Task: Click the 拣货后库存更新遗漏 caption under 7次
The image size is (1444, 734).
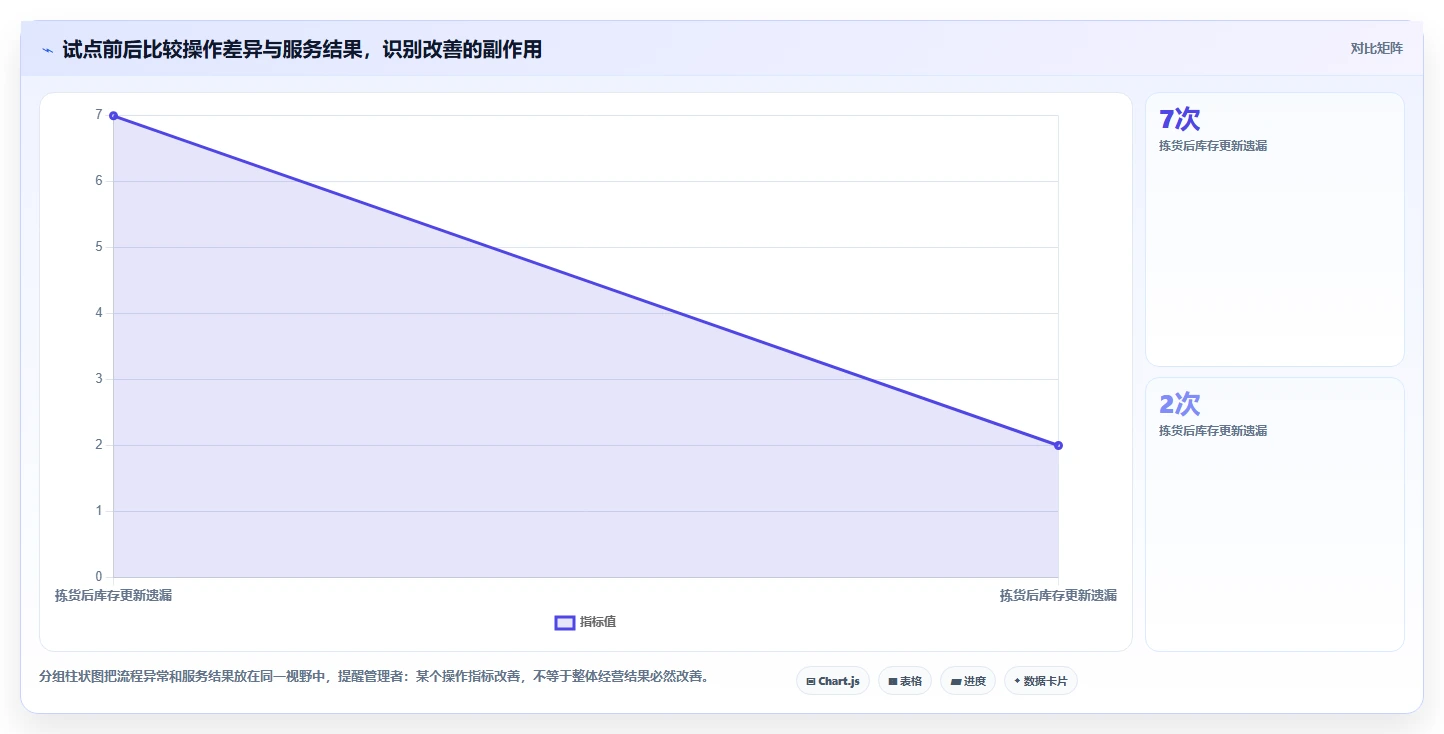Action: click(1213, 146)
